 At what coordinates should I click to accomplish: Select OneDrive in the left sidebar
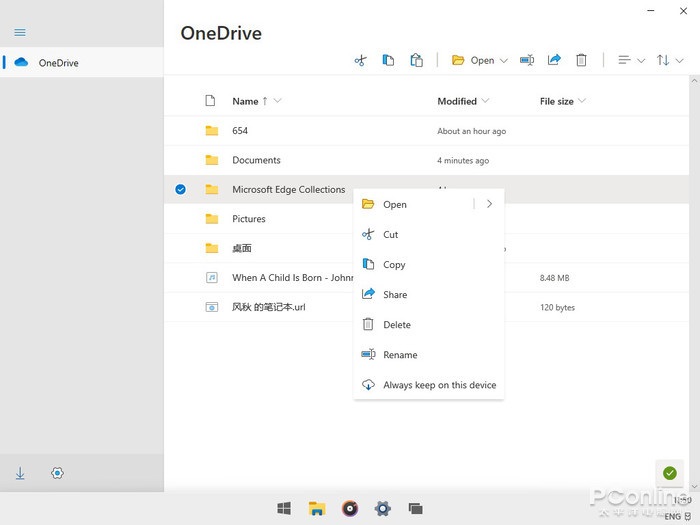tap(58, 63)
